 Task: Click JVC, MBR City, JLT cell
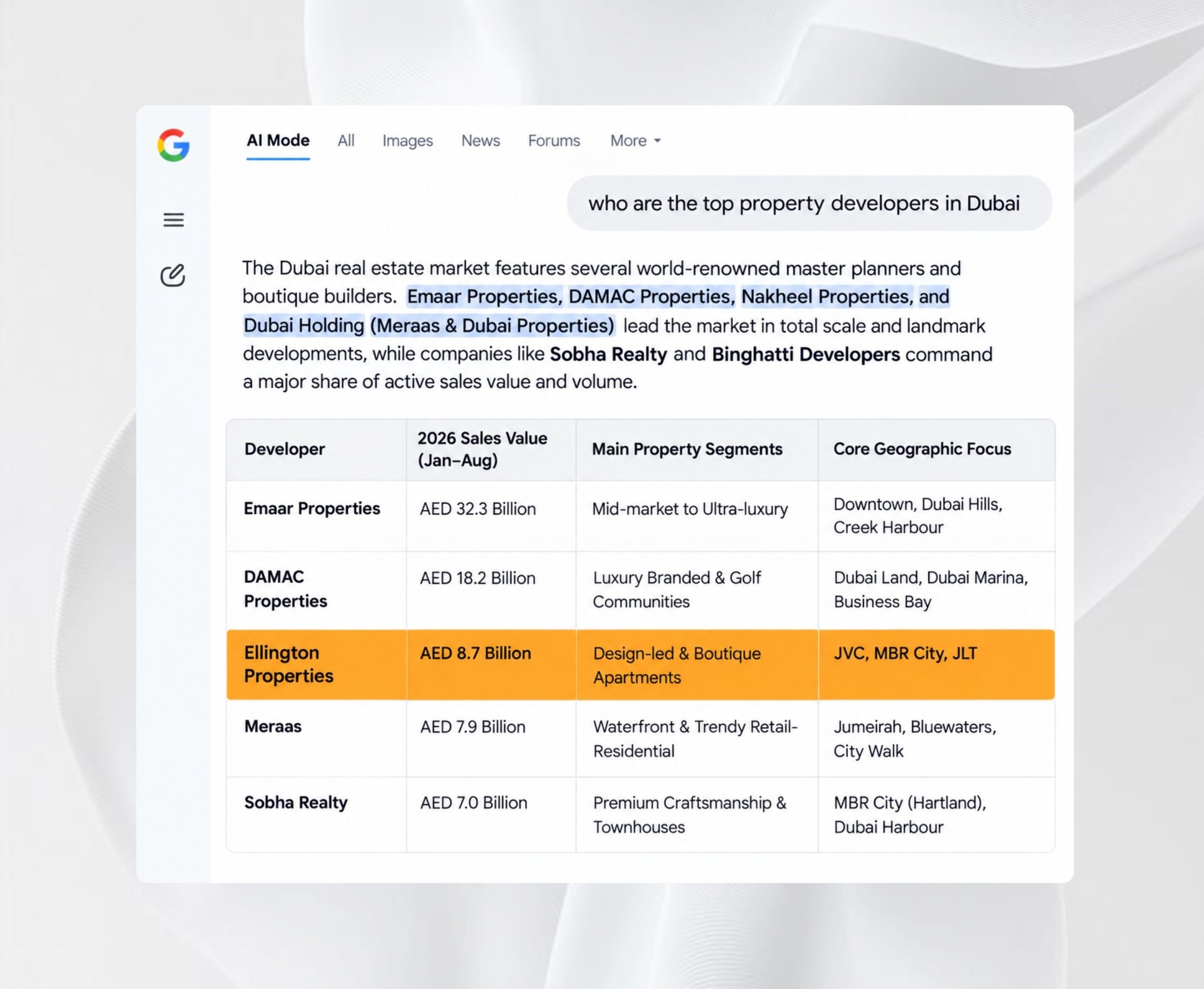coord(936,664)
